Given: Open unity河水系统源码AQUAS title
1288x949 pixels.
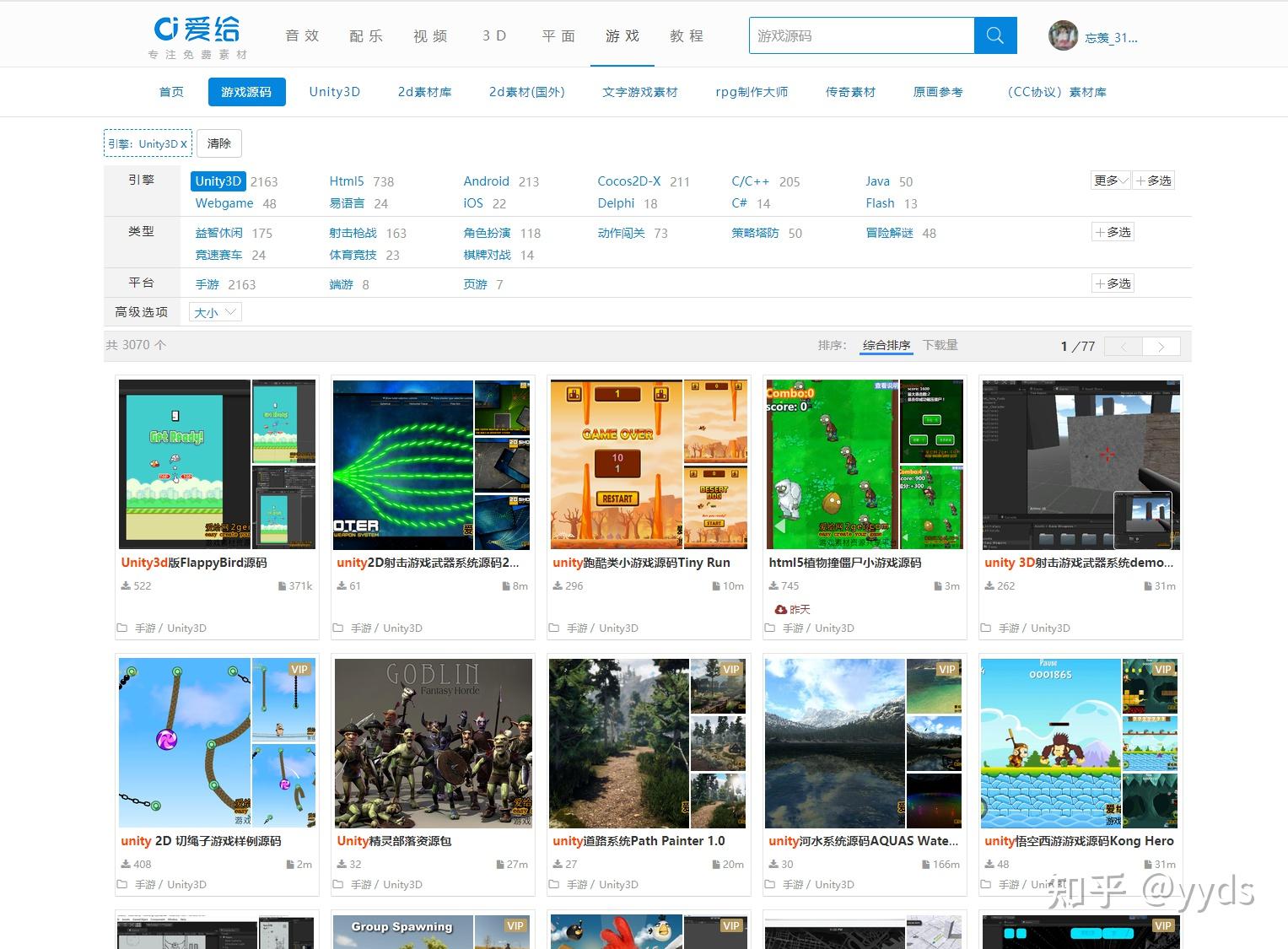Looking at the screenshot, I should [864, 841].
